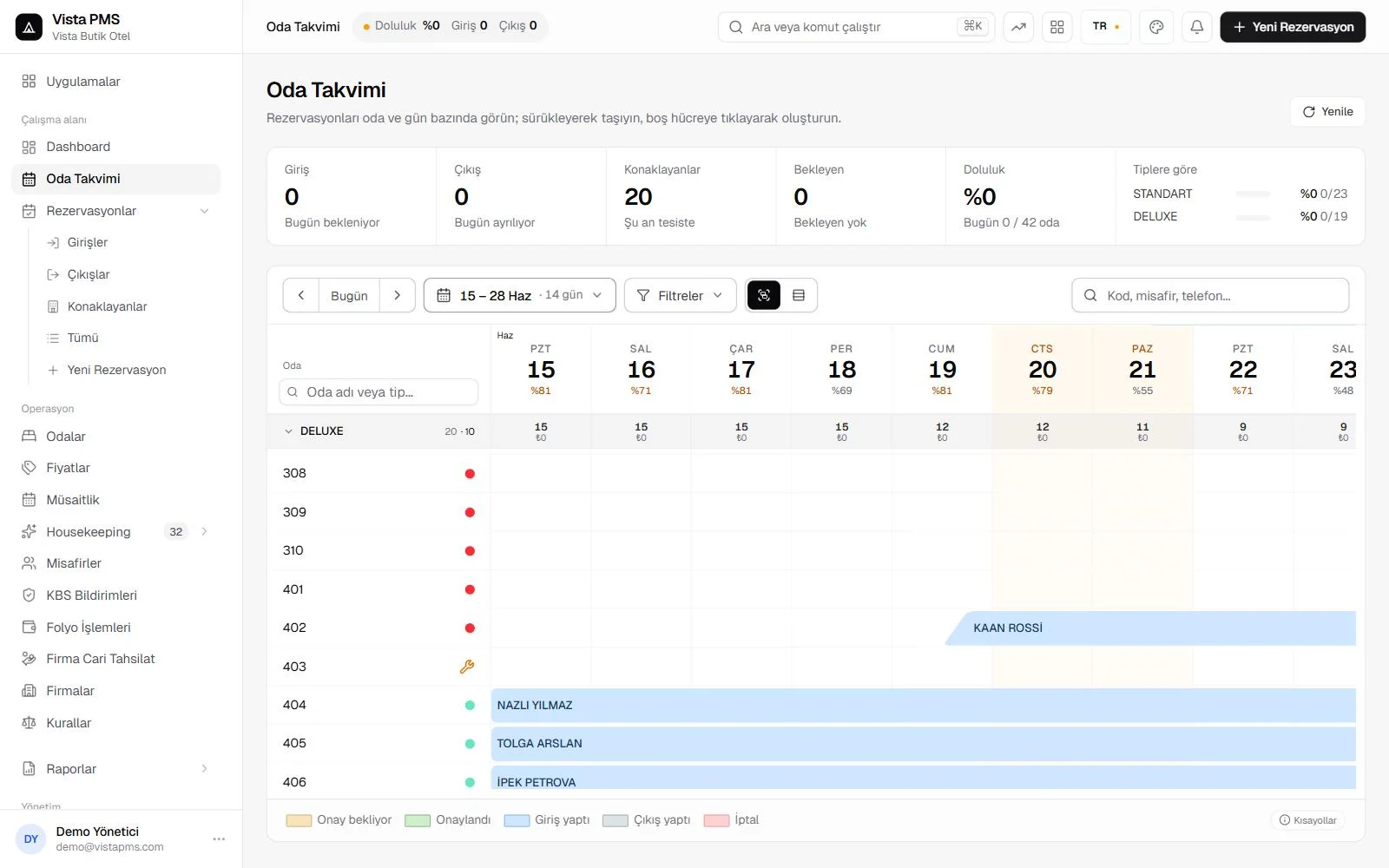Screen dimensions: 1389x868
Task: Go to the previous date range
Action: click(x=301, y=296)
